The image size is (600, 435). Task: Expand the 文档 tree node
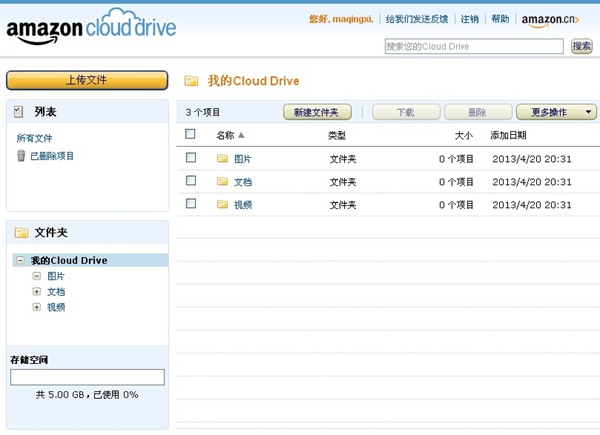pyautogui.click(x=36, y=292)
